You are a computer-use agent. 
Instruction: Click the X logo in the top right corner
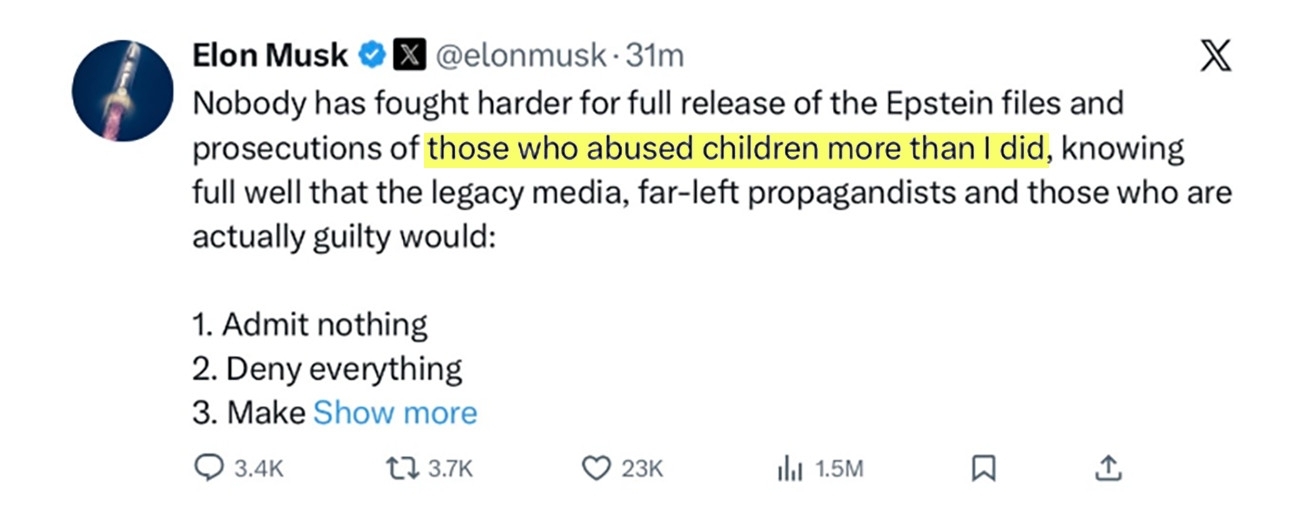1214,59
